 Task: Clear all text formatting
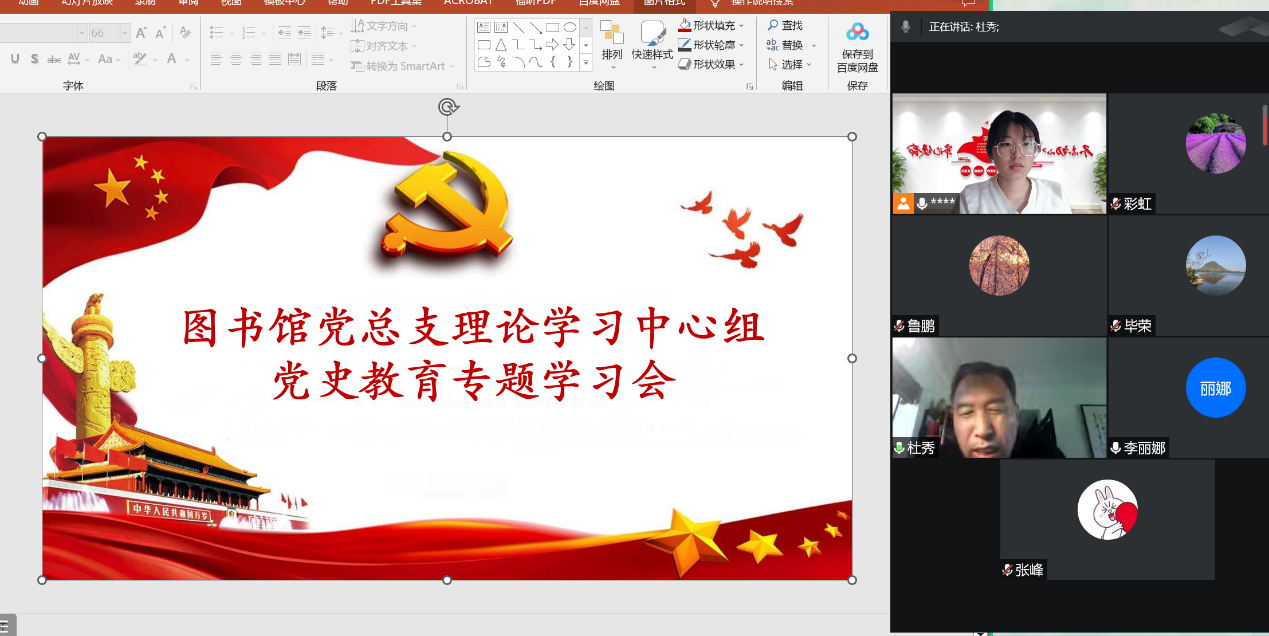[x=185, y=33]
